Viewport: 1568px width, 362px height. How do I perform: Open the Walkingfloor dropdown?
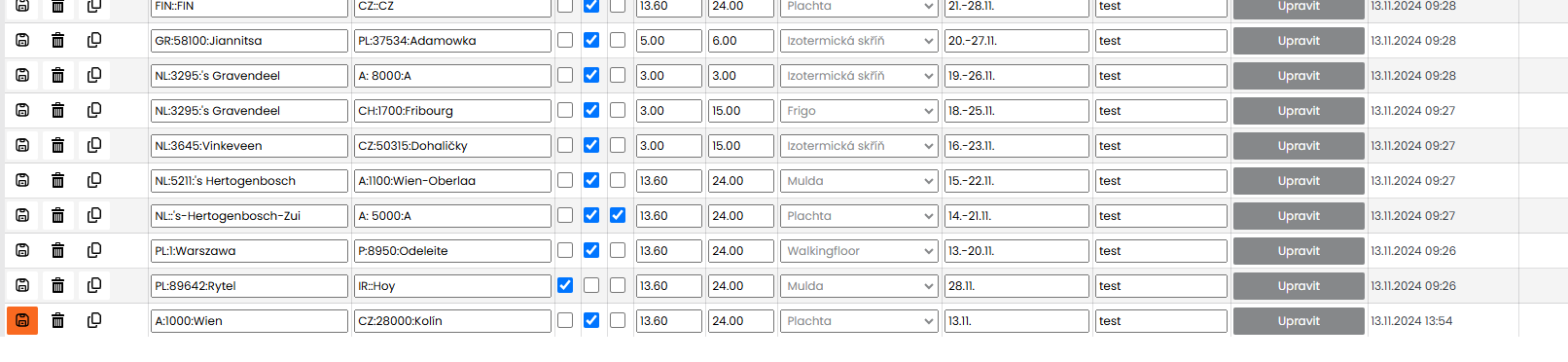859,251
